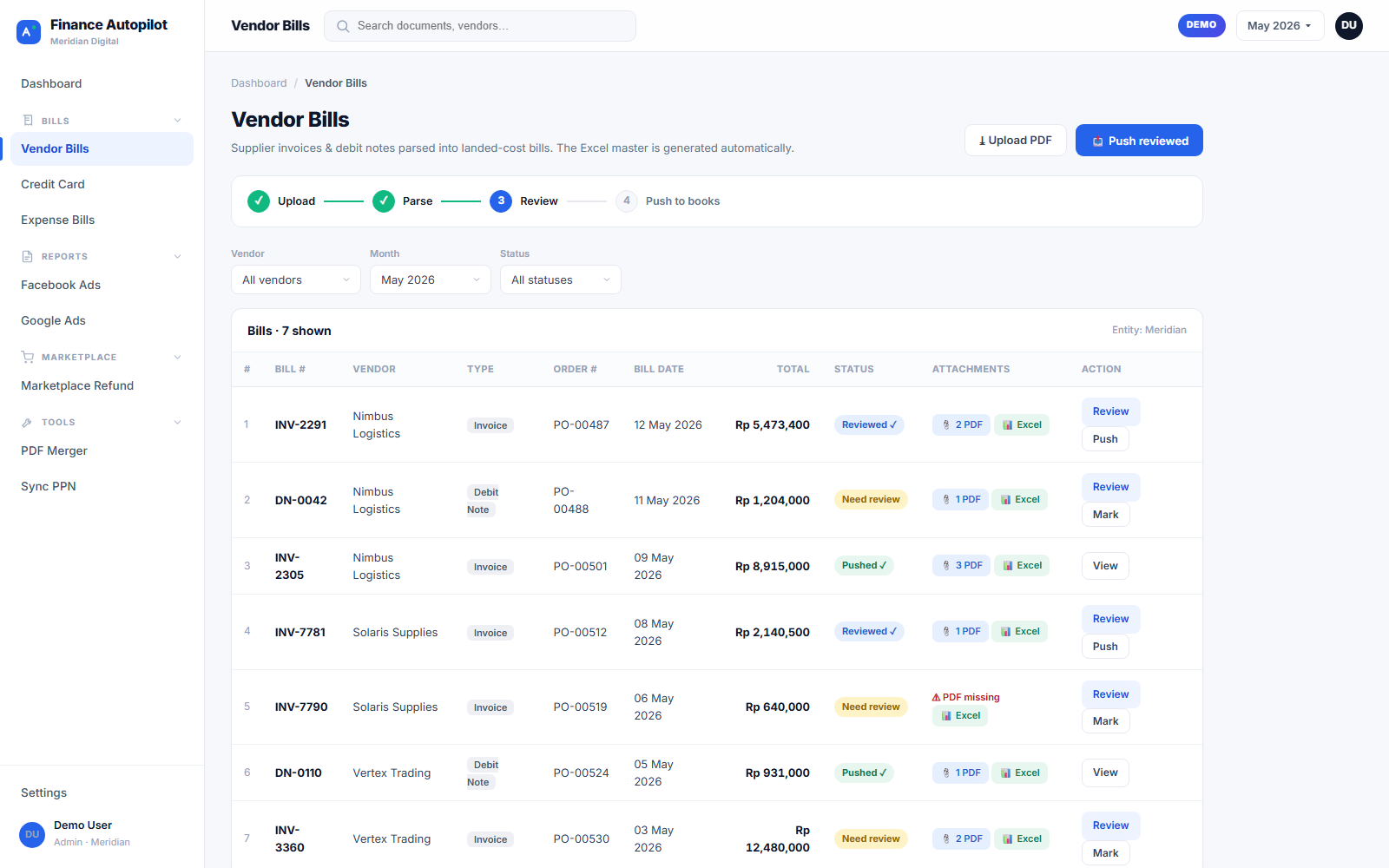Click the Upload PDF button

click(1016, 141)
